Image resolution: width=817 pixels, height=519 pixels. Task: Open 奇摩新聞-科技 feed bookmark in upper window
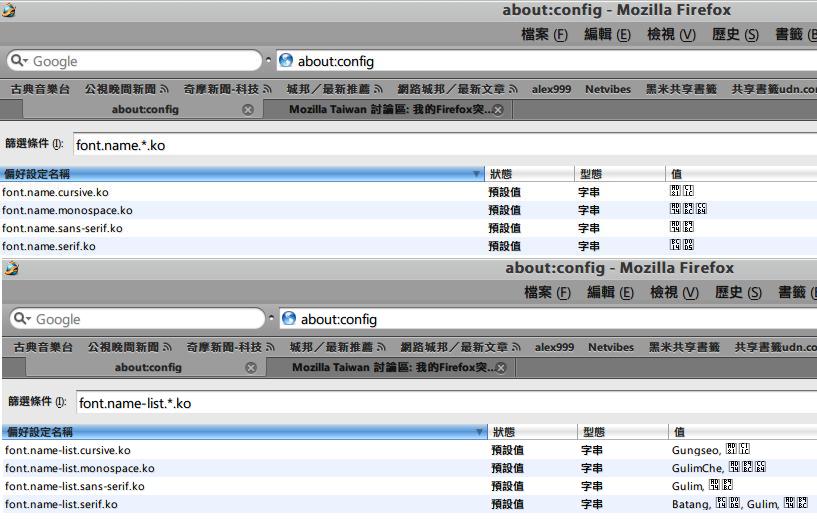(228, 89)
